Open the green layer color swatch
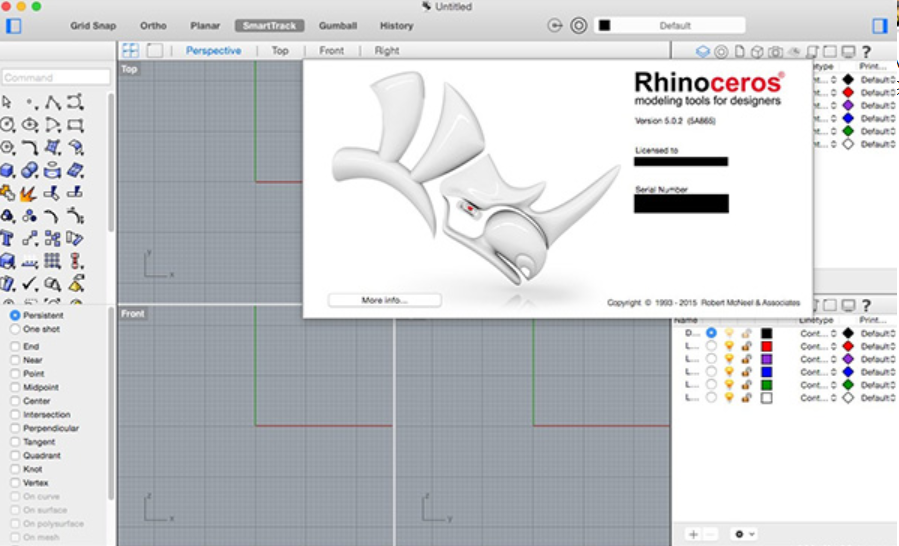 coord(767,385)
